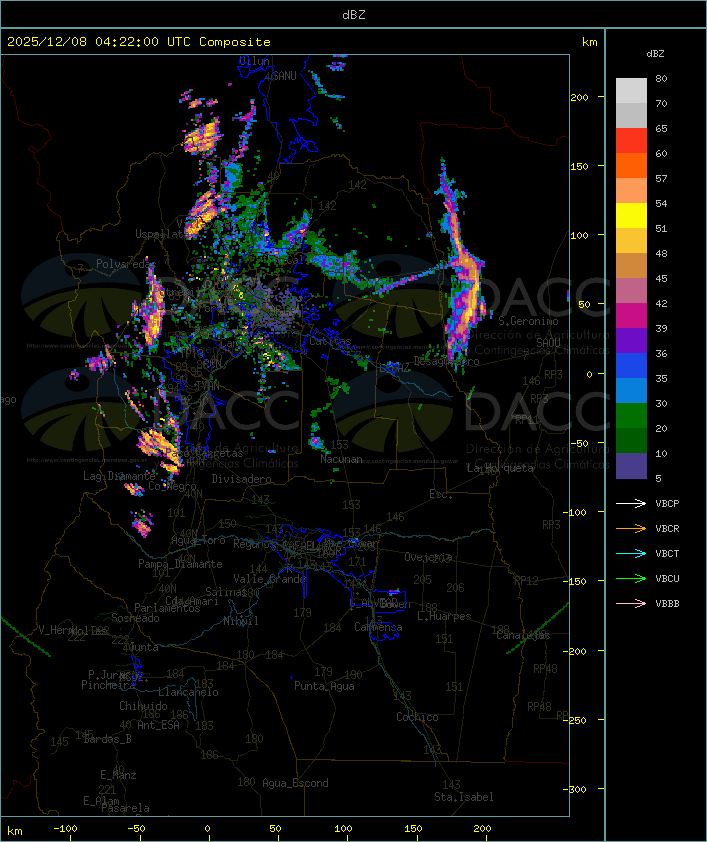Screen dimensions: 707x842
Task: Click the 'Sosneado' place label
Action: point(135,618)
